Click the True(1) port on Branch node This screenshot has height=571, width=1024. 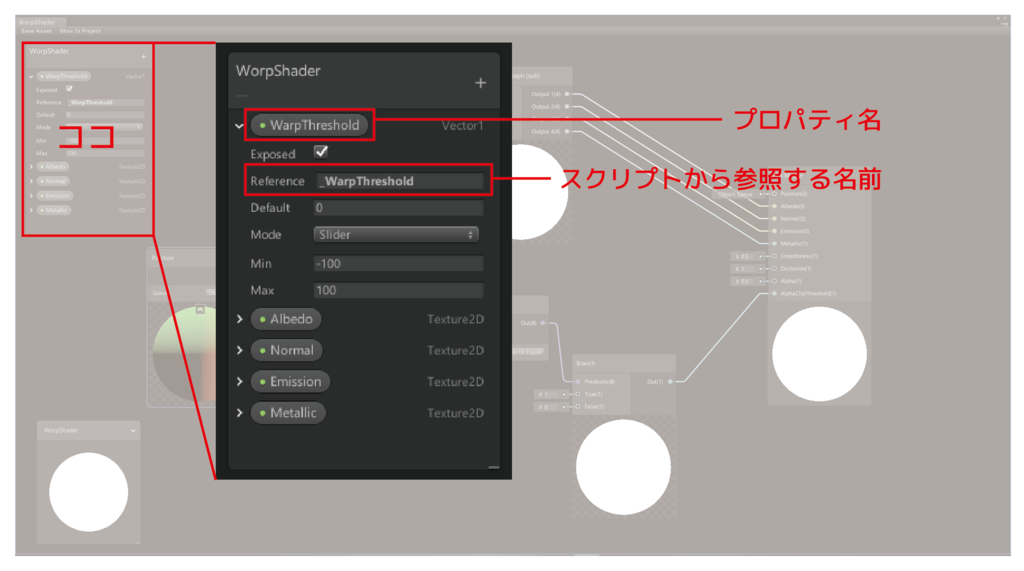tap(577, 394)
